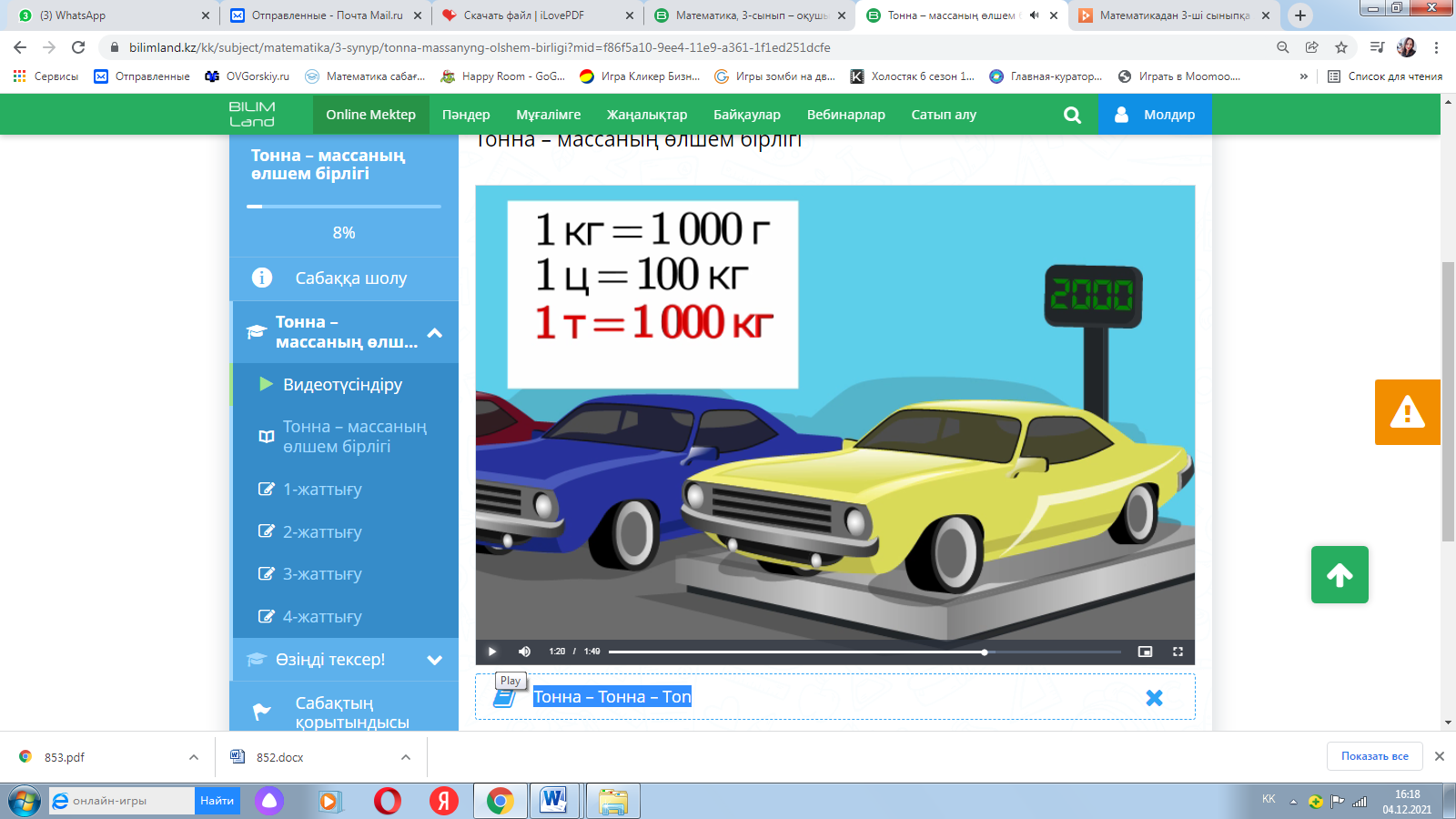
Task: Open Yandex browser from the taskbar
Action: pyautogui.click(x=444, y=801)
